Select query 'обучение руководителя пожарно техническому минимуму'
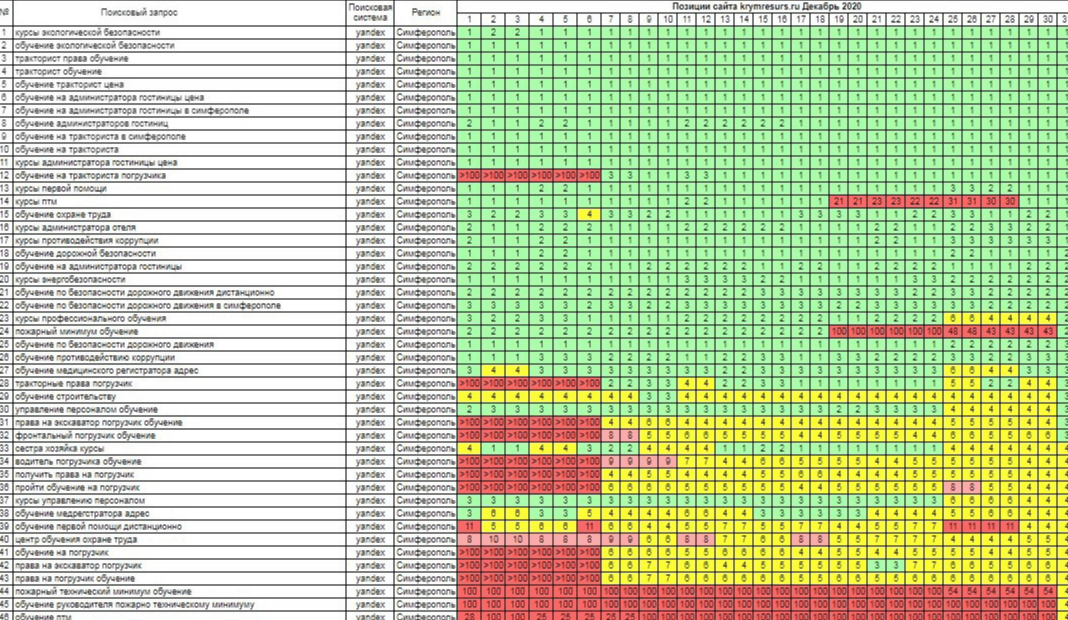The image size is (1068, 620). (134, 604)
